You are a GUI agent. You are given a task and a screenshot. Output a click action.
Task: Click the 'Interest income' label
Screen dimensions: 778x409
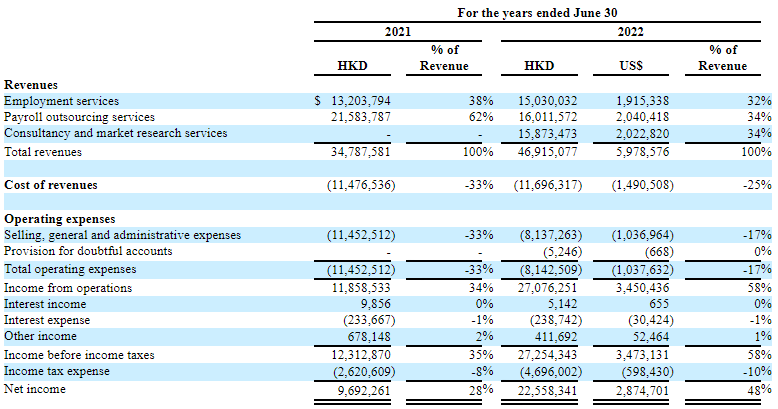point(45,304)
